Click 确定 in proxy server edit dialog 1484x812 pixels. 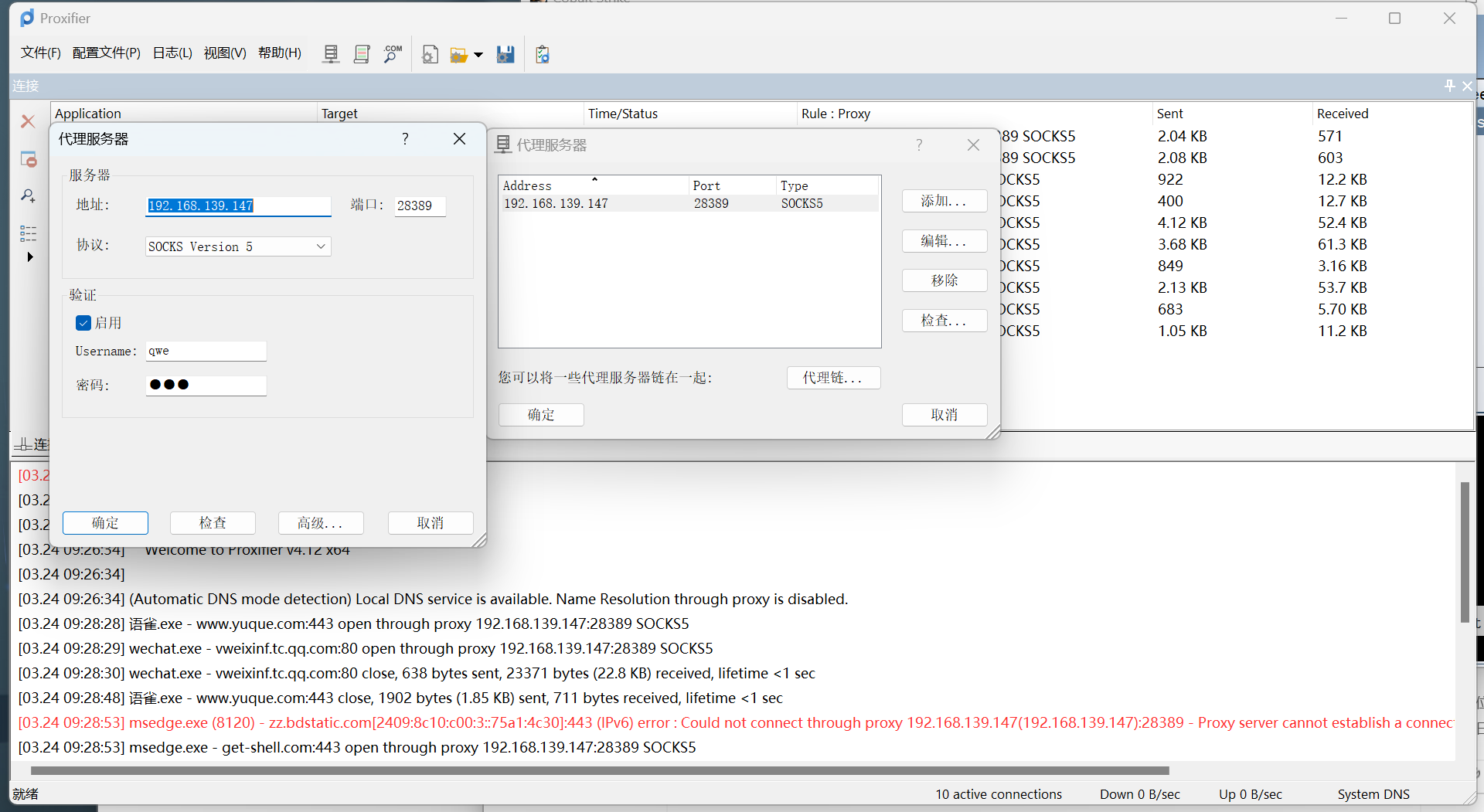click(x=105, y=523)
